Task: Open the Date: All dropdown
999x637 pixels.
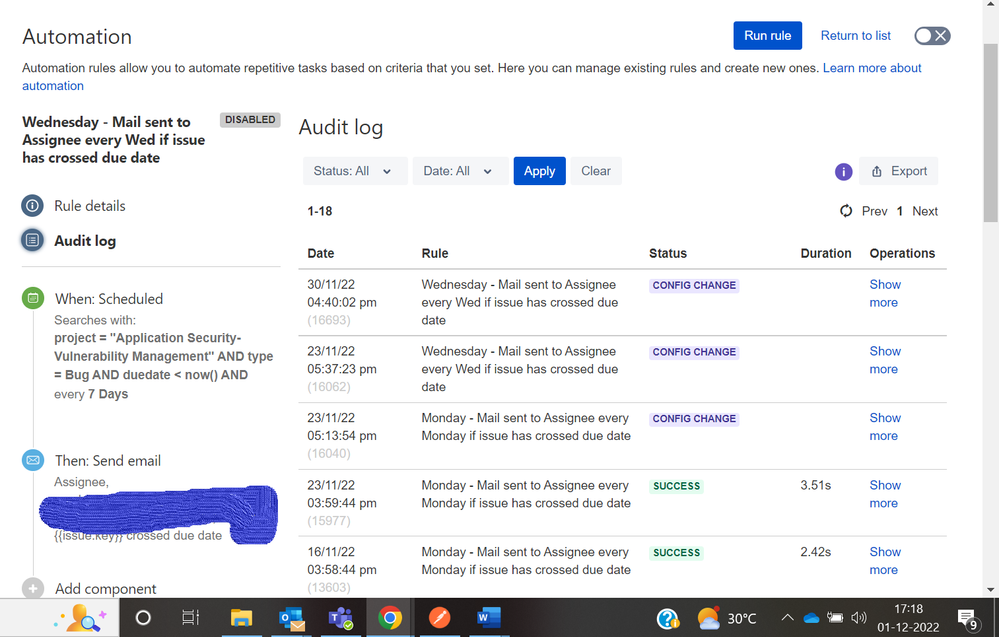Action: pos(460,171)
